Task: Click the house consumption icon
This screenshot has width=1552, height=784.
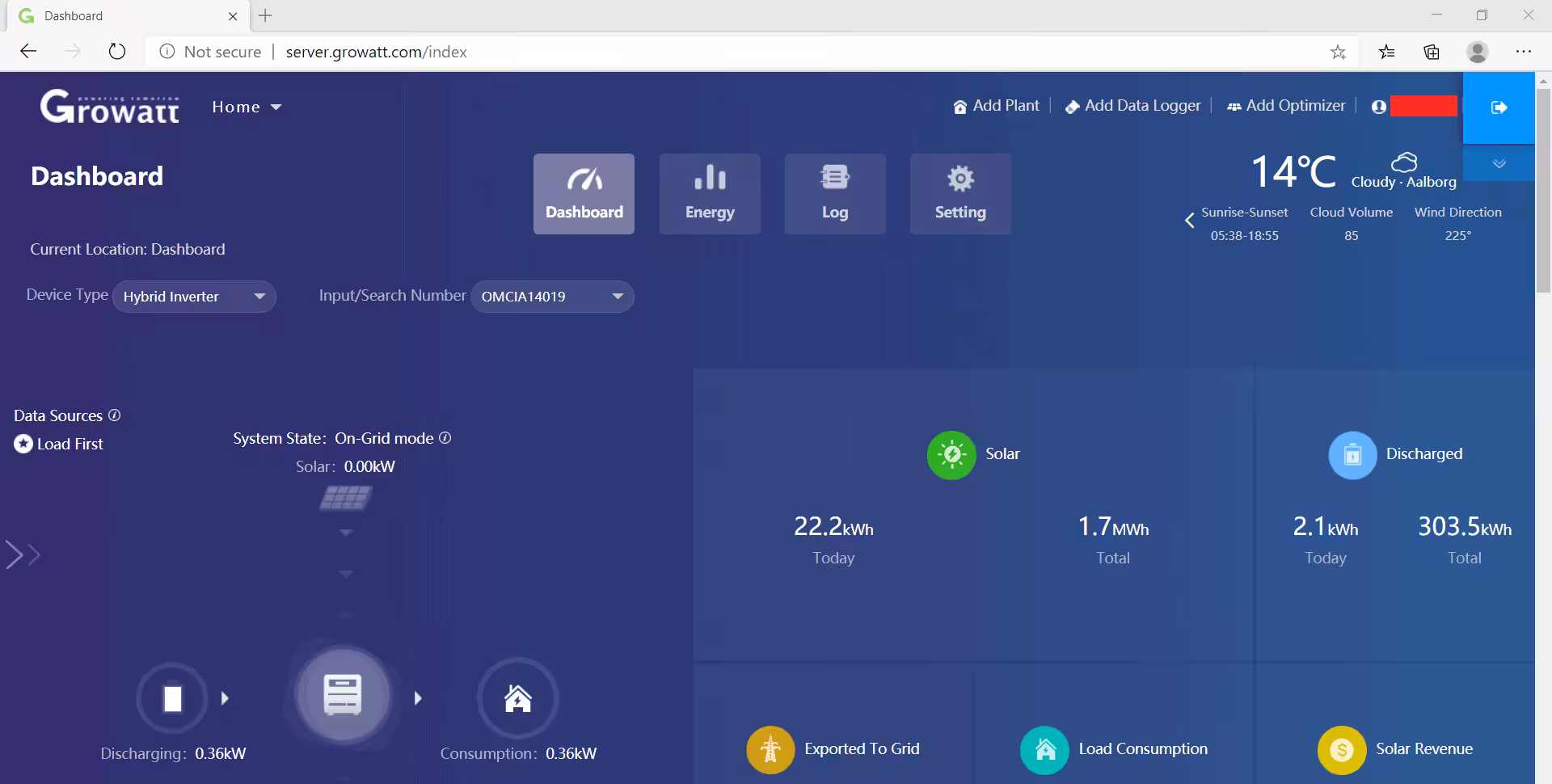Action: (x=518, y=698)
